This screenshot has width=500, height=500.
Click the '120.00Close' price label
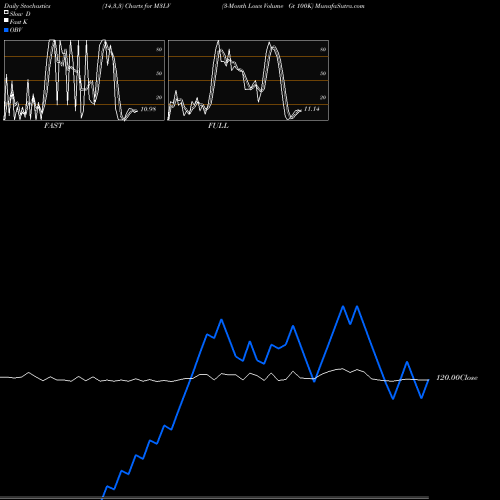pos(457,378)
